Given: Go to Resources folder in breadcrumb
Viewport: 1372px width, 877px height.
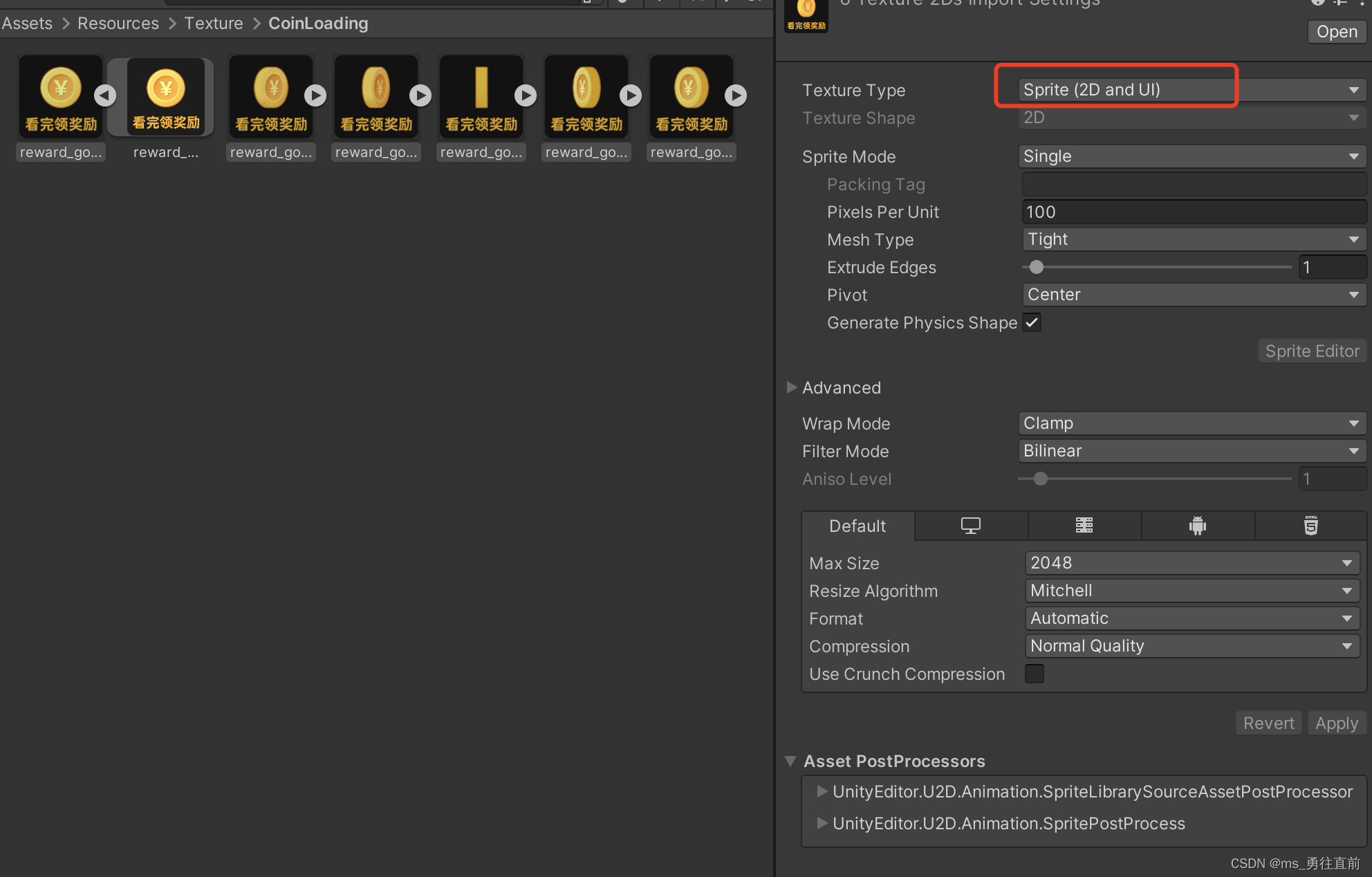Looking at the screenshot, I should coord(118,24).
